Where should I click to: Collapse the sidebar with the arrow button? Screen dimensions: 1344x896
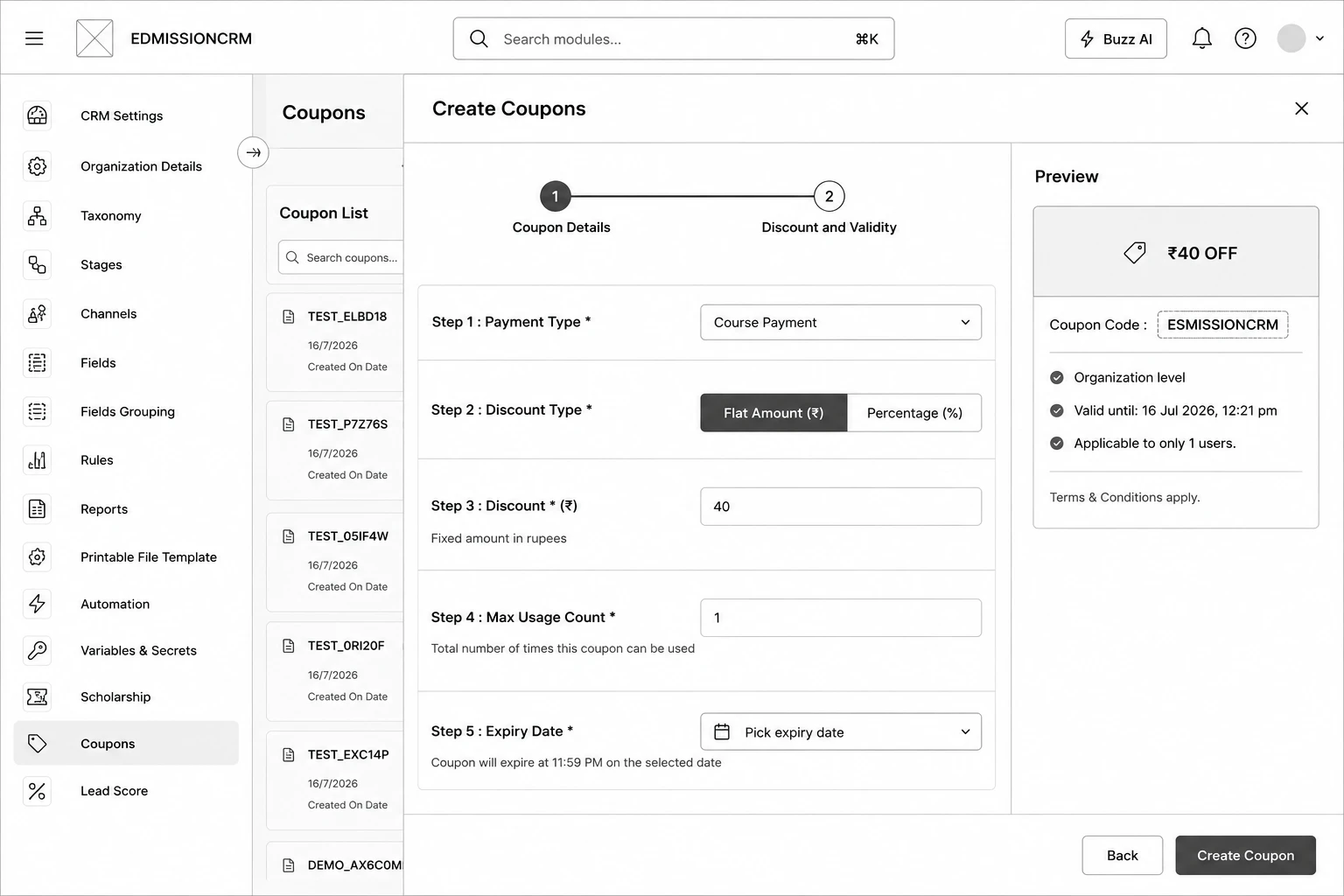click(253, 153)
